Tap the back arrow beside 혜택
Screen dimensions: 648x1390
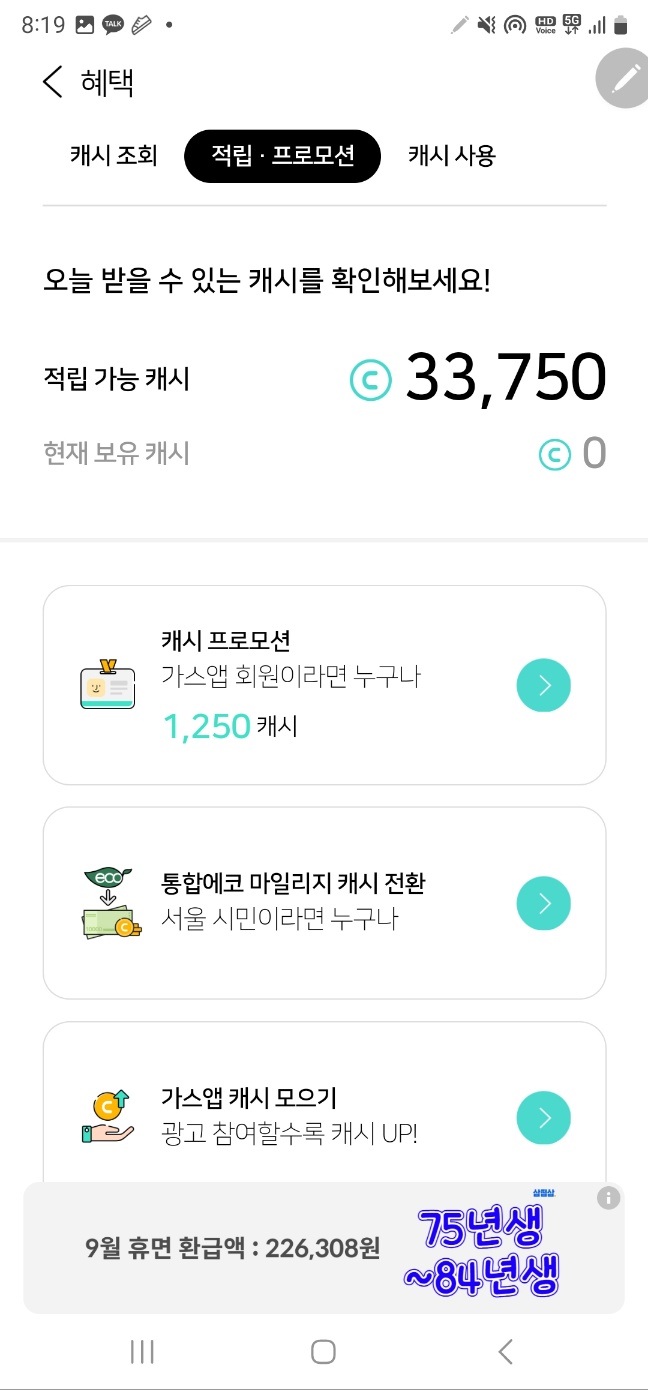point(51,83)
